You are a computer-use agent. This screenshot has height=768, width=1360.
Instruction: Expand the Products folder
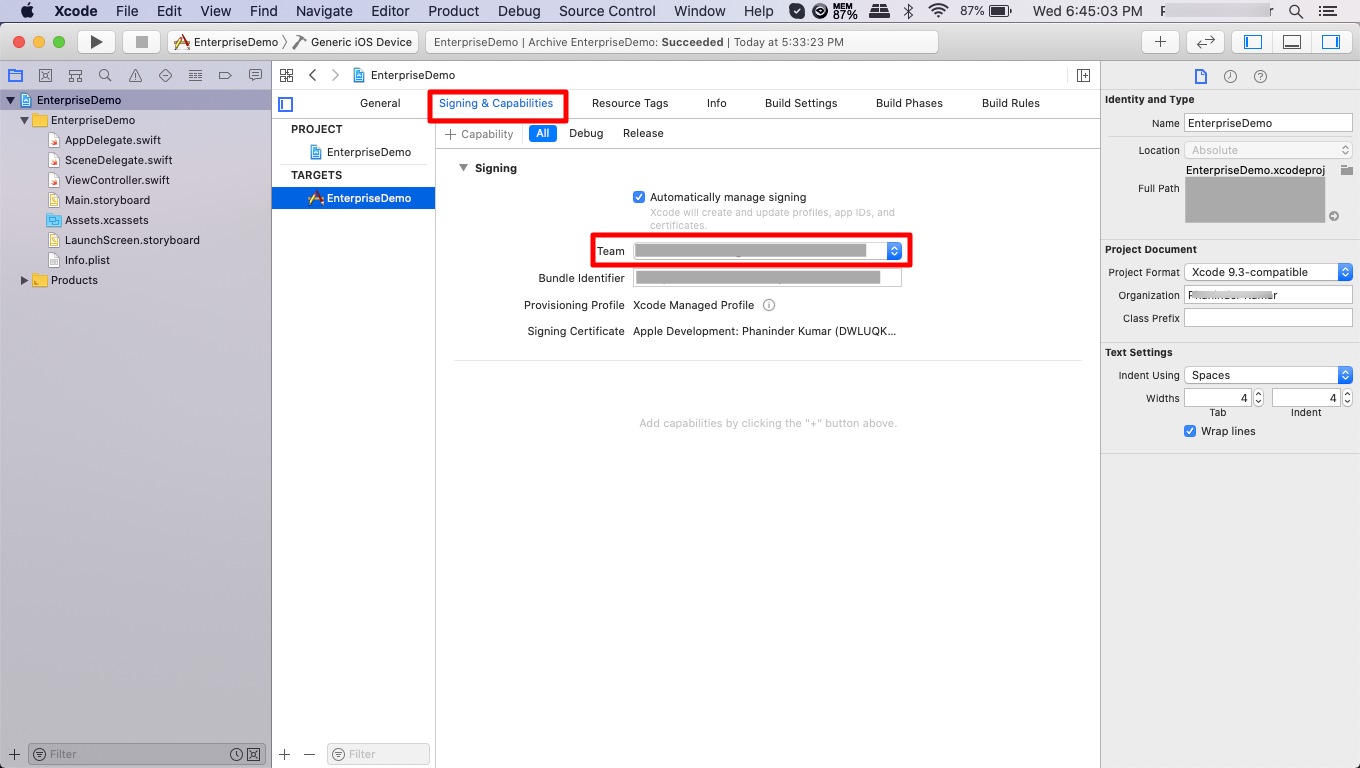point(24,280)
